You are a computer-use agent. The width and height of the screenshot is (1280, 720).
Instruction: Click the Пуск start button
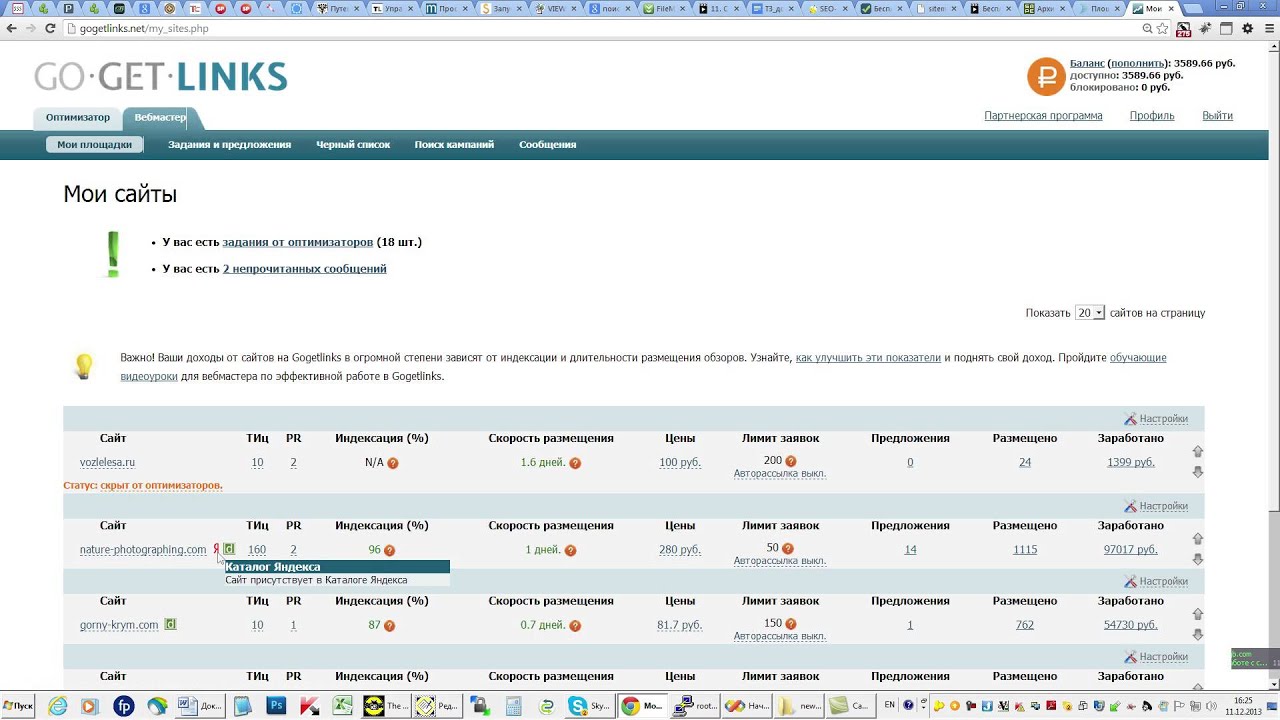[x=18, y=706]
